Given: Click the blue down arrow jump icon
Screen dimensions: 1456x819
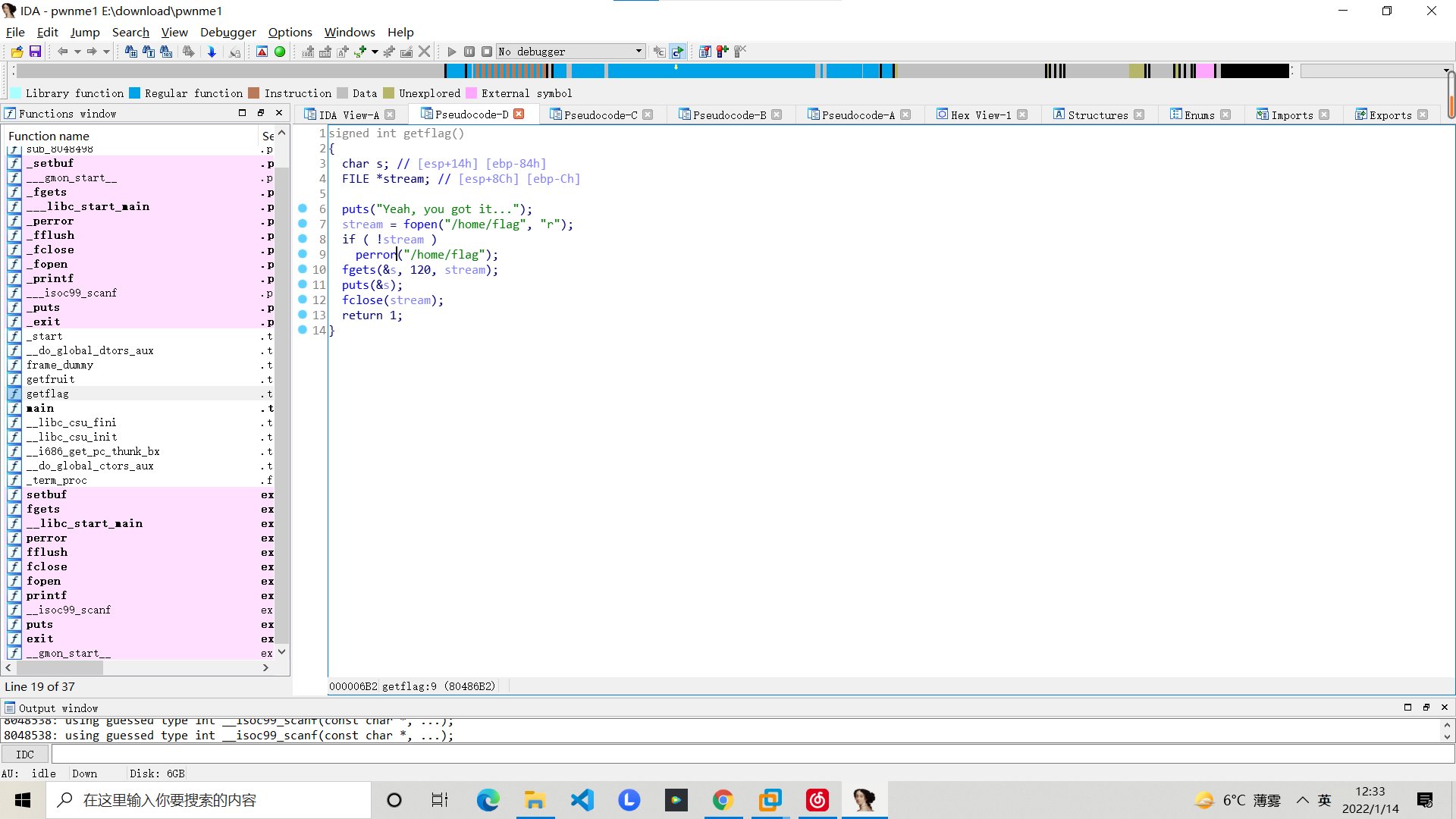Looking at the screenshot, I should click(x=212, y=52).
